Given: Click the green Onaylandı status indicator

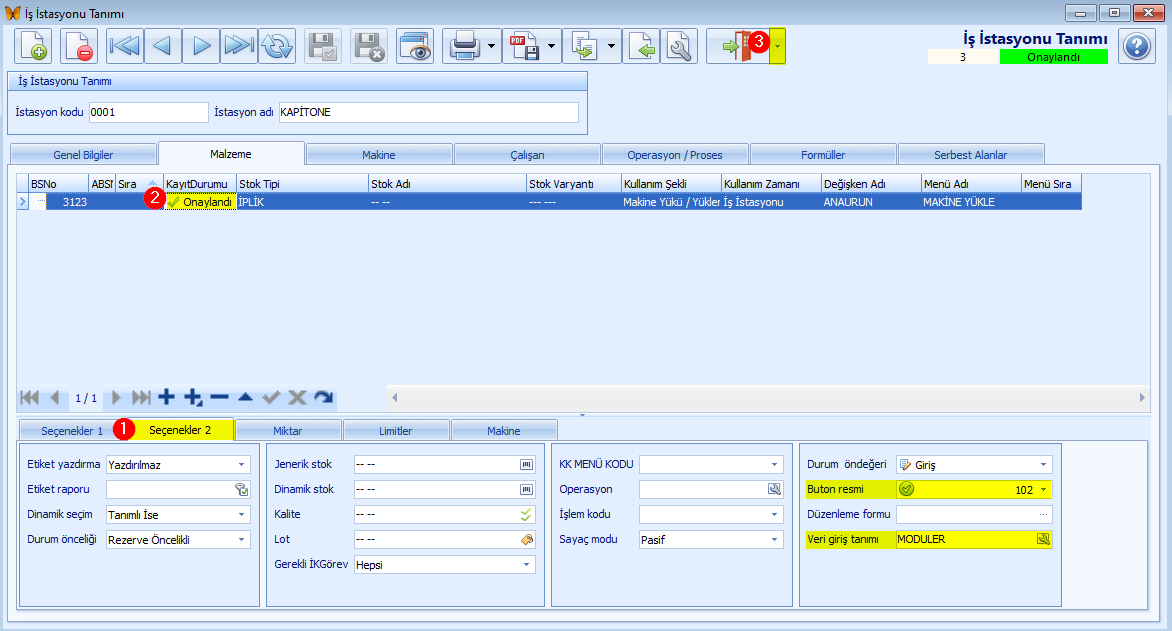Looking at the screenshot, I should 1053,57.
